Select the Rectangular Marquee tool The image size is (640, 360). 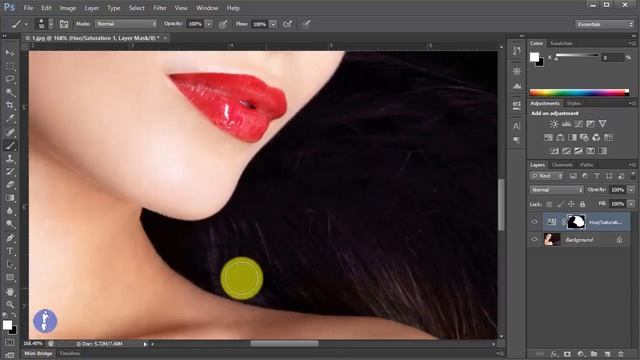click(10, 66)
